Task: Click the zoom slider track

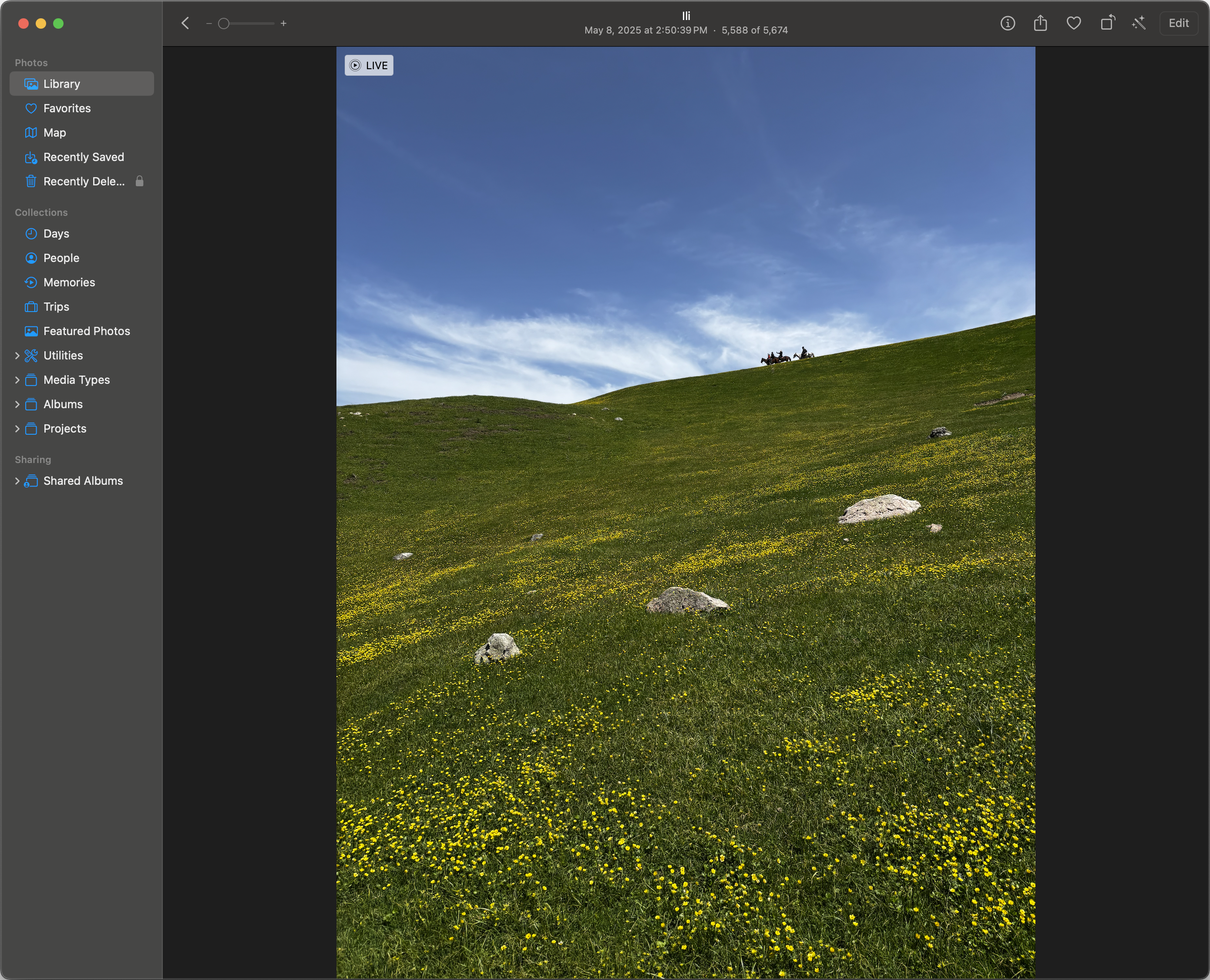Action: 251,23
